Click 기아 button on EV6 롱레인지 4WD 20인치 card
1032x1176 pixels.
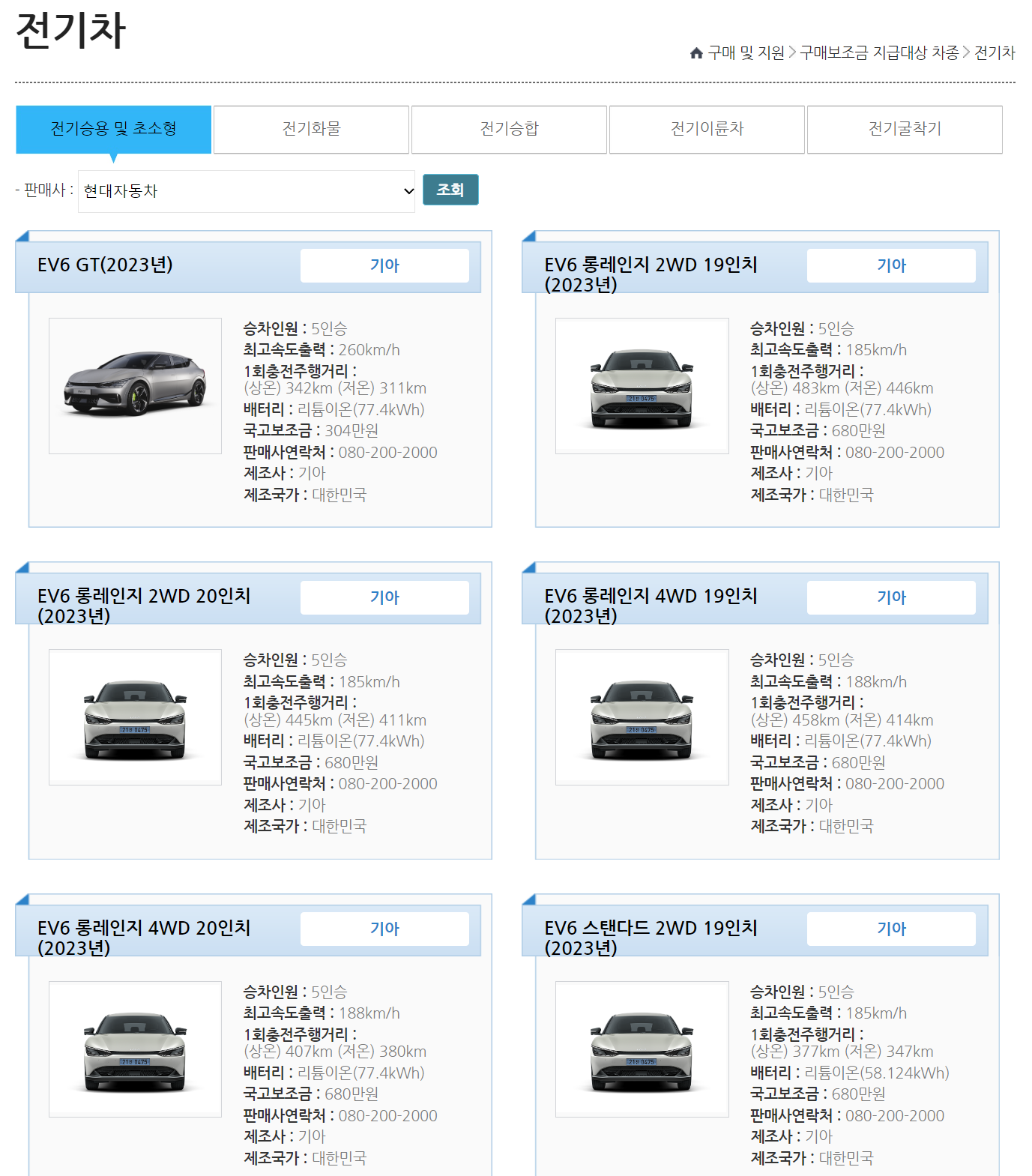pos(384,929)
